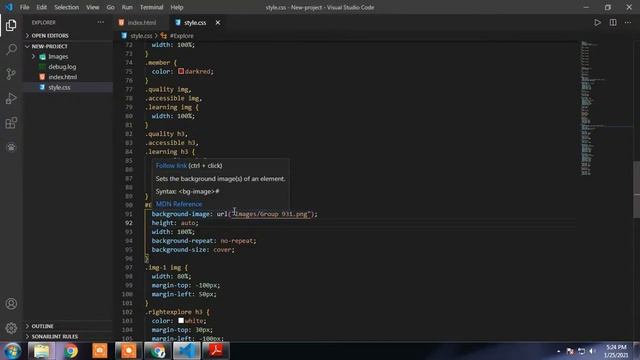Open the SonarLint activity bar icon
The image size is (640, 360).
coord(11,147)
